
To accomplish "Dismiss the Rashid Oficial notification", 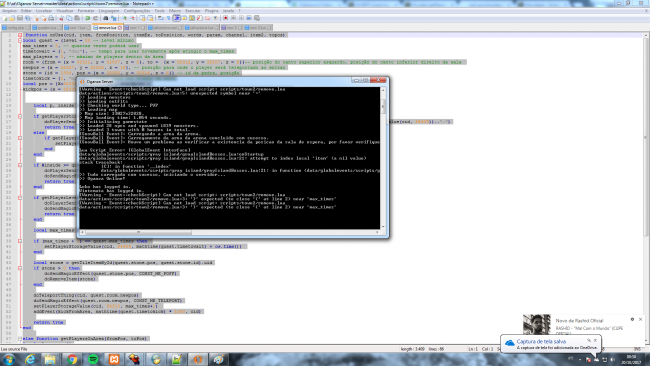I will tap(640, 320).
